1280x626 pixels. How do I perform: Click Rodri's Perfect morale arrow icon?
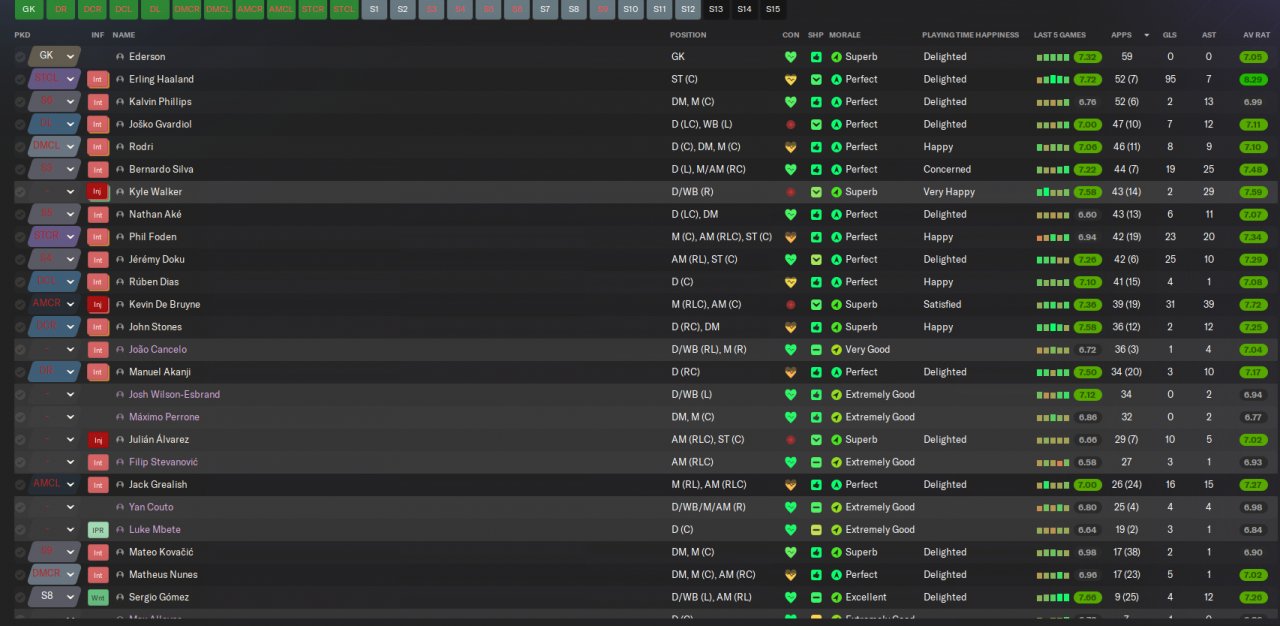point(837,147)
